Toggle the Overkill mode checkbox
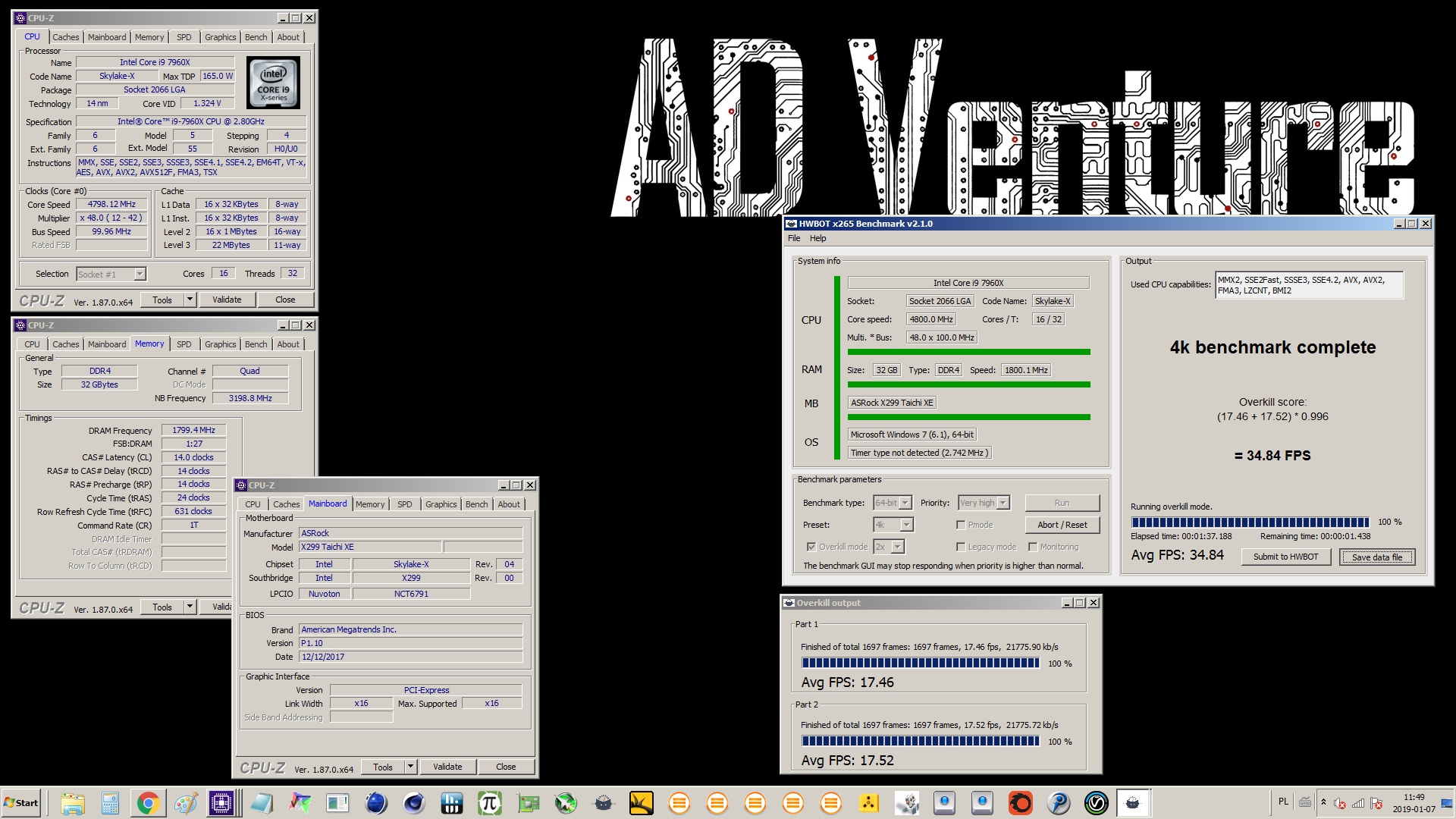Image resolution: width=1456 pixels, height=819 pixels. [811, 547]
